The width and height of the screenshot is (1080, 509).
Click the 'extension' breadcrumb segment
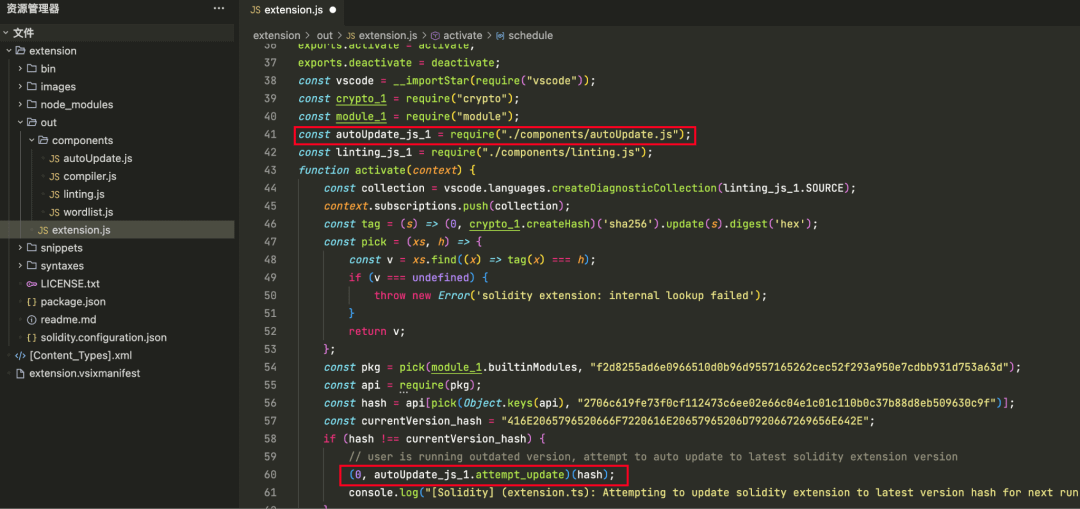(x=276, y=35)
